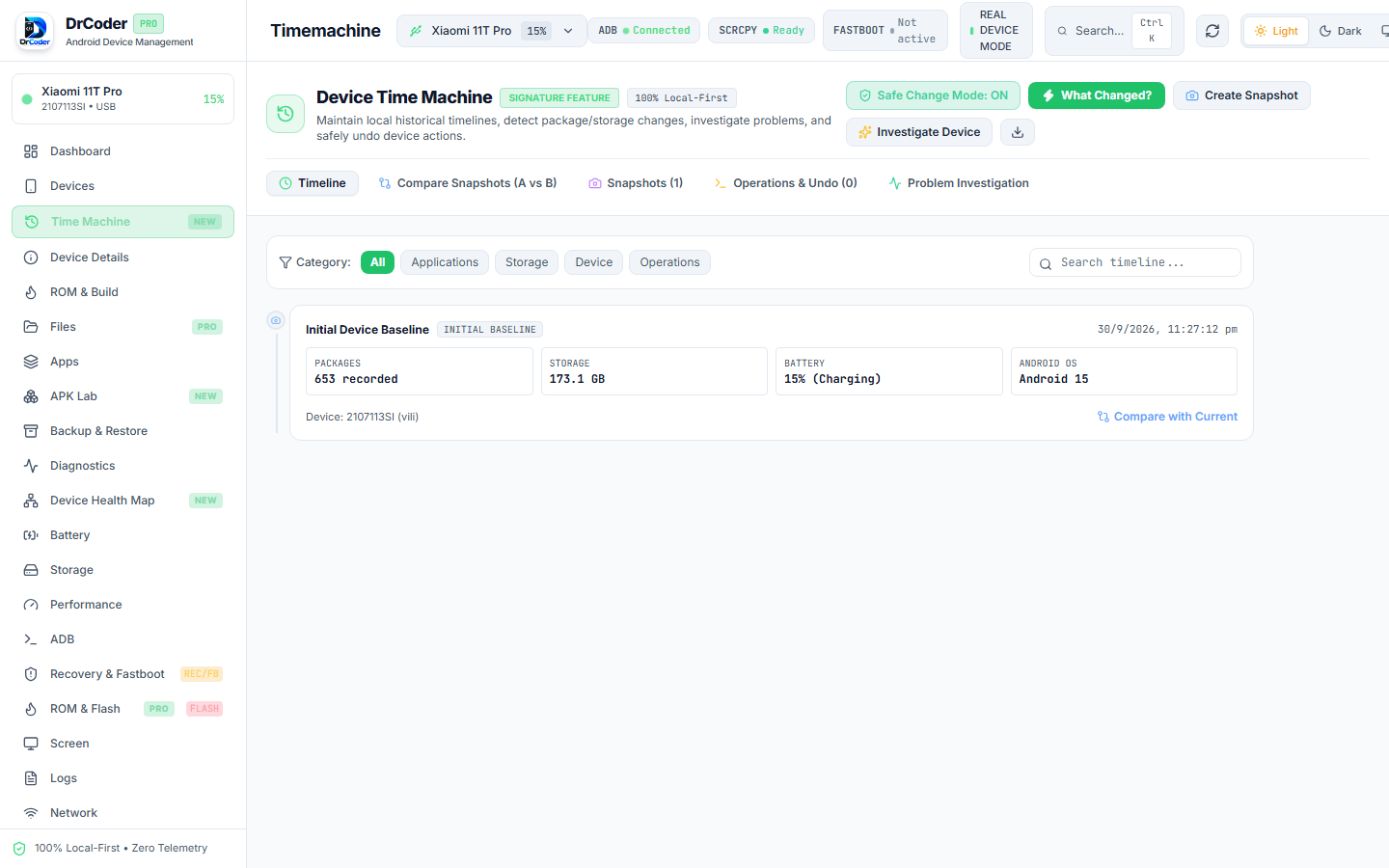Open Recovery & Fastboot page
Viewport: 1389px width, 868px height.
click(x=123, y=674)
